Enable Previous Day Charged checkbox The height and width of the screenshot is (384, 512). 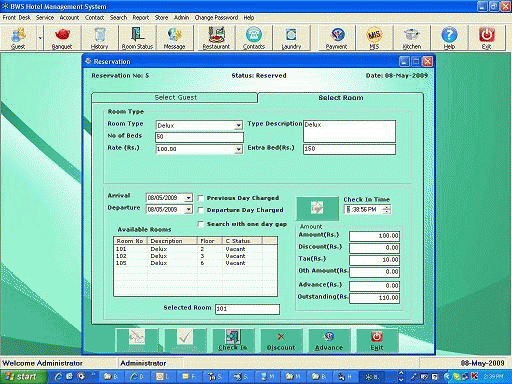pyautogui.click(x=201, y=198)
